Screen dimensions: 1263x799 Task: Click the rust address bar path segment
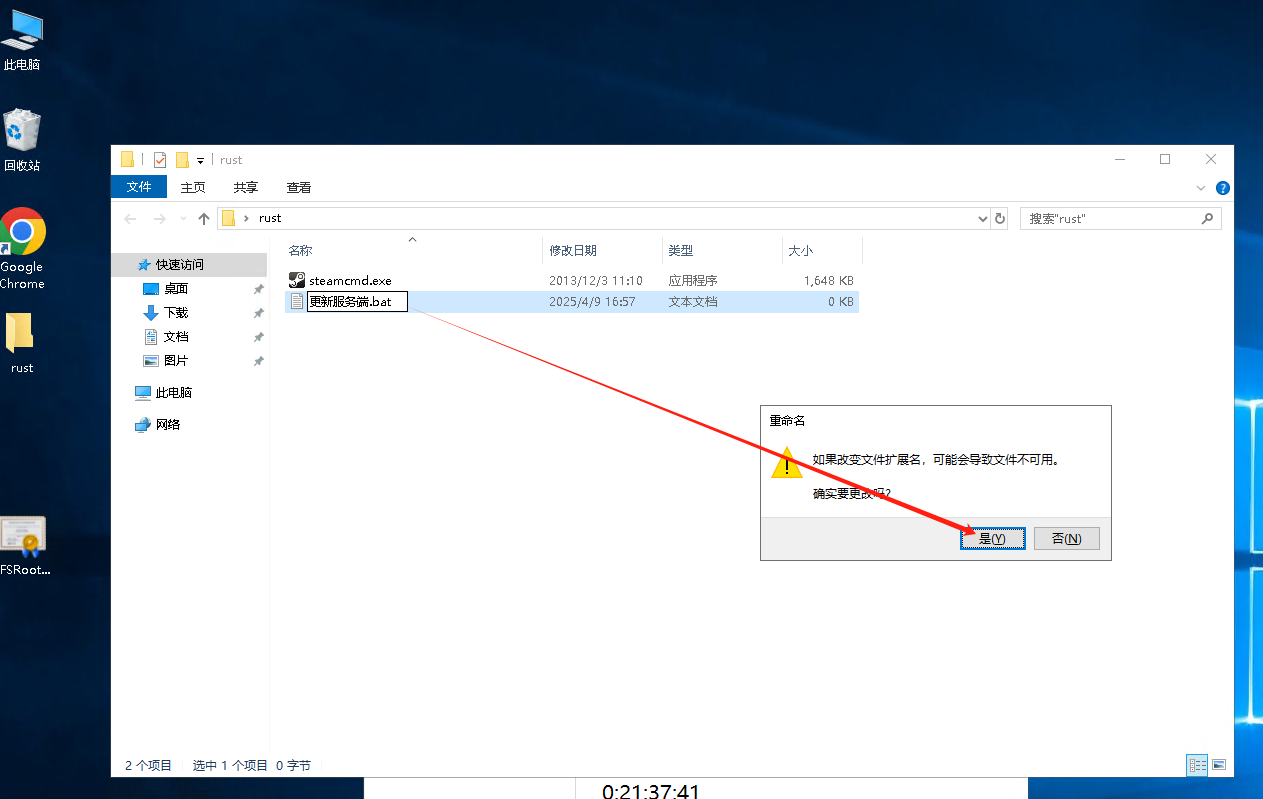coord(270,218)
